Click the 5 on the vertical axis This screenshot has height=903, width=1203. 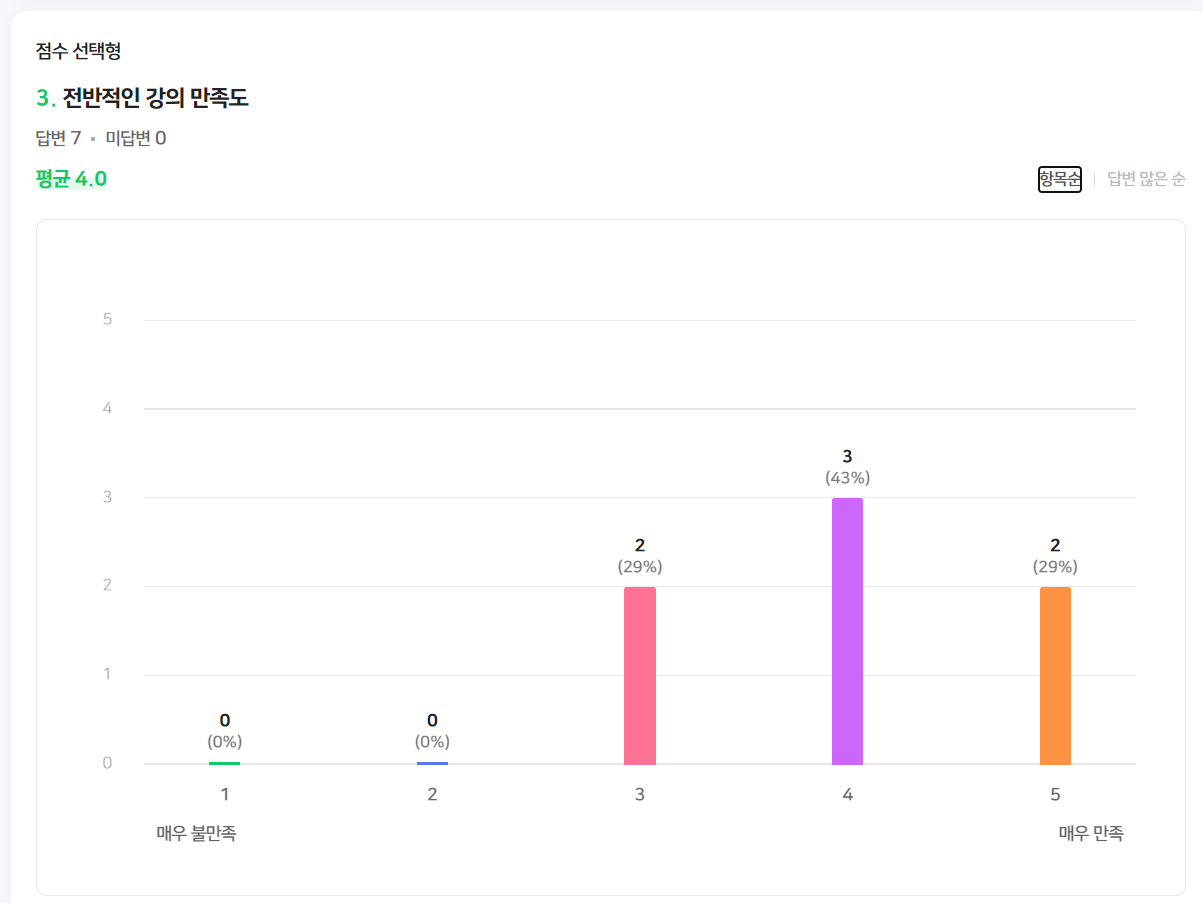click(x=108, y=318)
